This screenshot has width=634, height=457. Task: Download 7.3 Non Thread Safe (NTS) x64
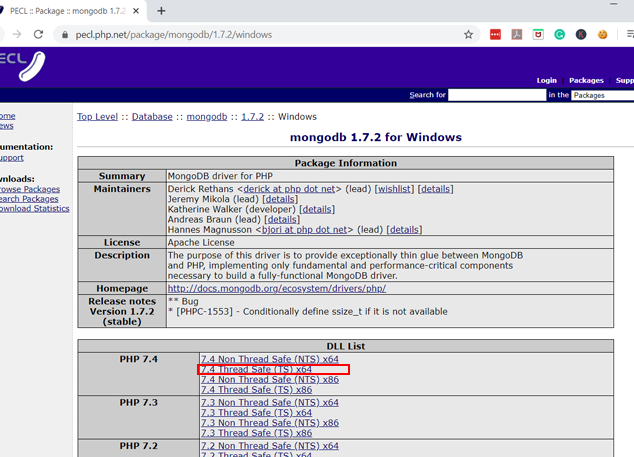pos(270,402)
